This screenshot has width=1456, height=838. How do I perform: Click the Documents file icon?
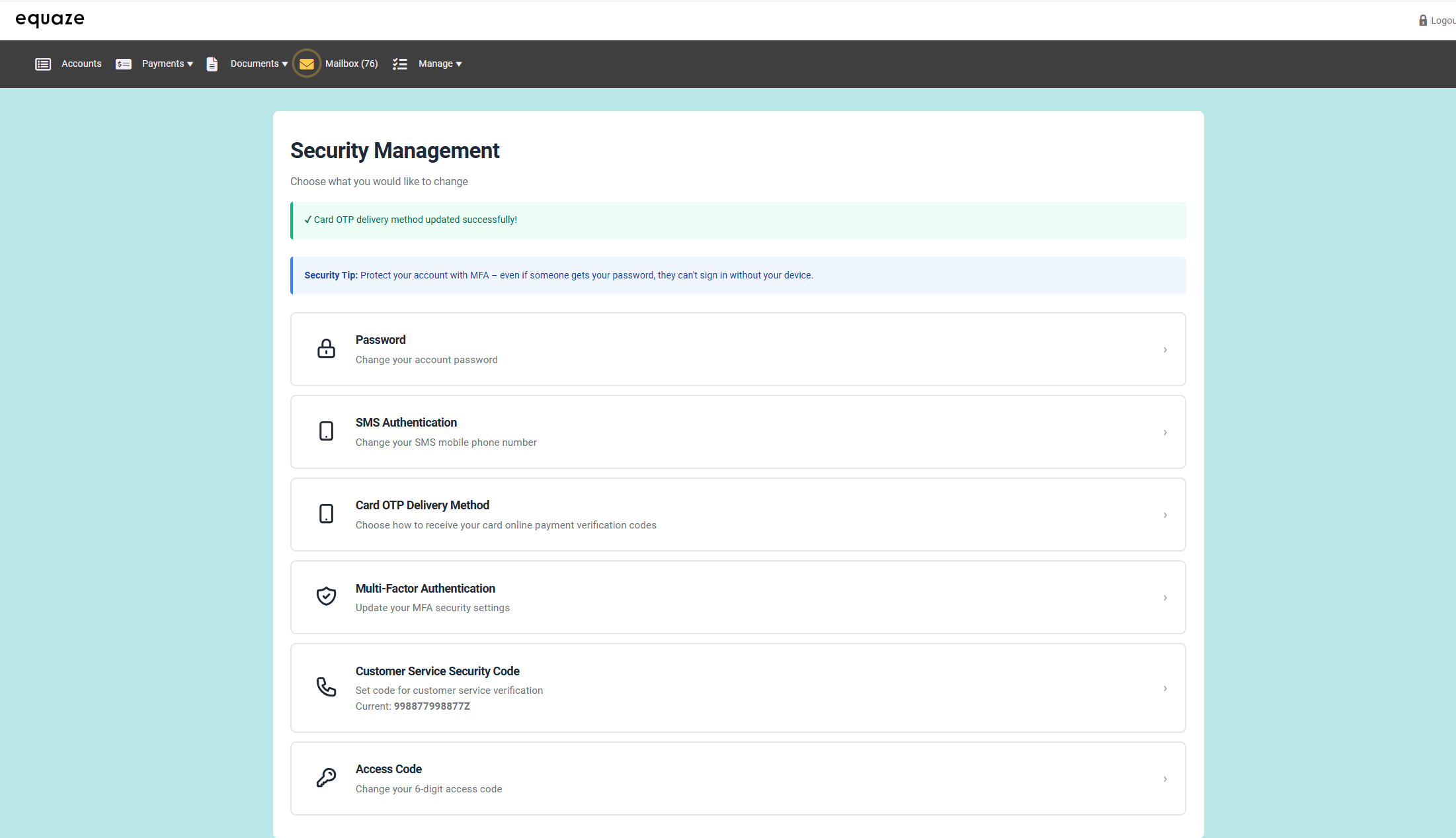tap(212, 64)
